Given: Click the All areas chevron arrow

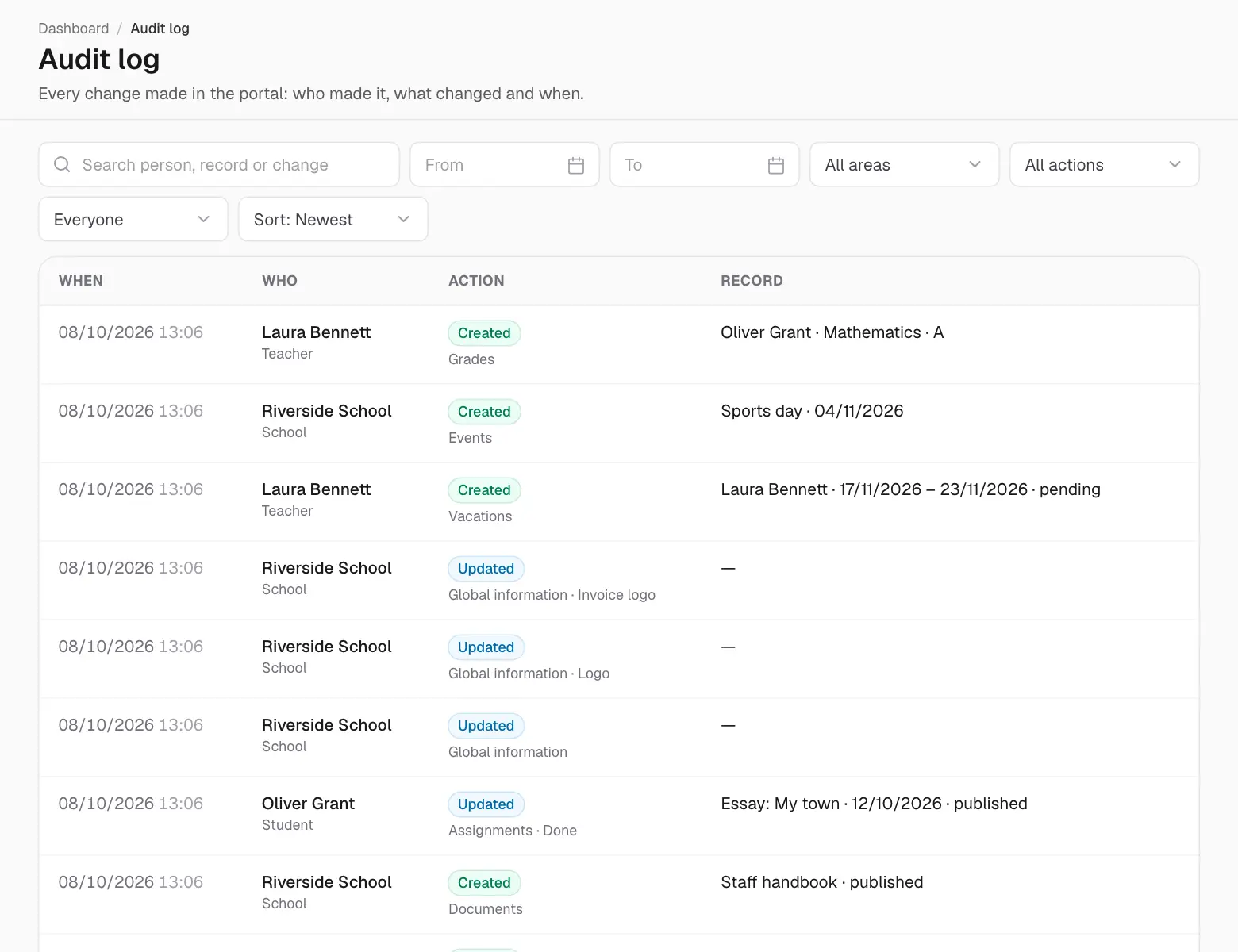Looking at the screenshot, I should tap(975, 165).
